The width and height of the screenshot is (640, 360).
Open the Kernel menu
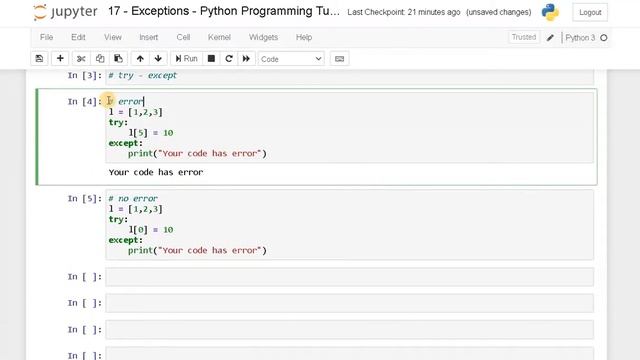pyautogui.click(x=219, y=37)
